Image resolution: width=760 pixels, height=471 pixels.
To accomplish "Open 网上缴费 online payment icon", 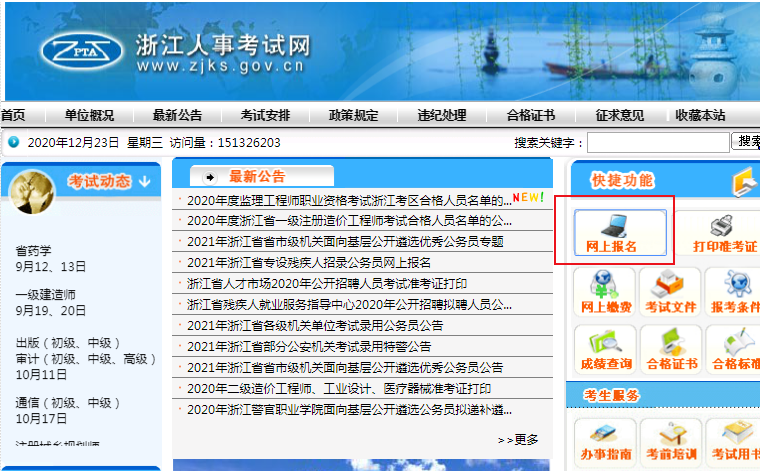I will [605, 293].
